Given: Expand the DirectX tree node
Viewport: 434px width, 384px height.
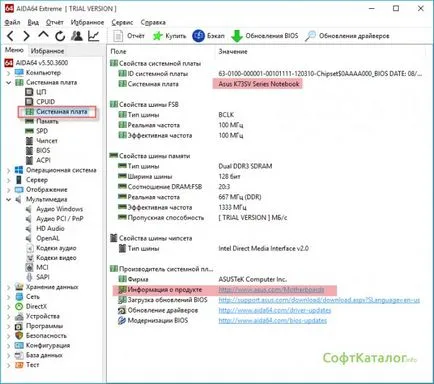Looking at the screenshot, I should pyautogui.click(x=9, y=307).
